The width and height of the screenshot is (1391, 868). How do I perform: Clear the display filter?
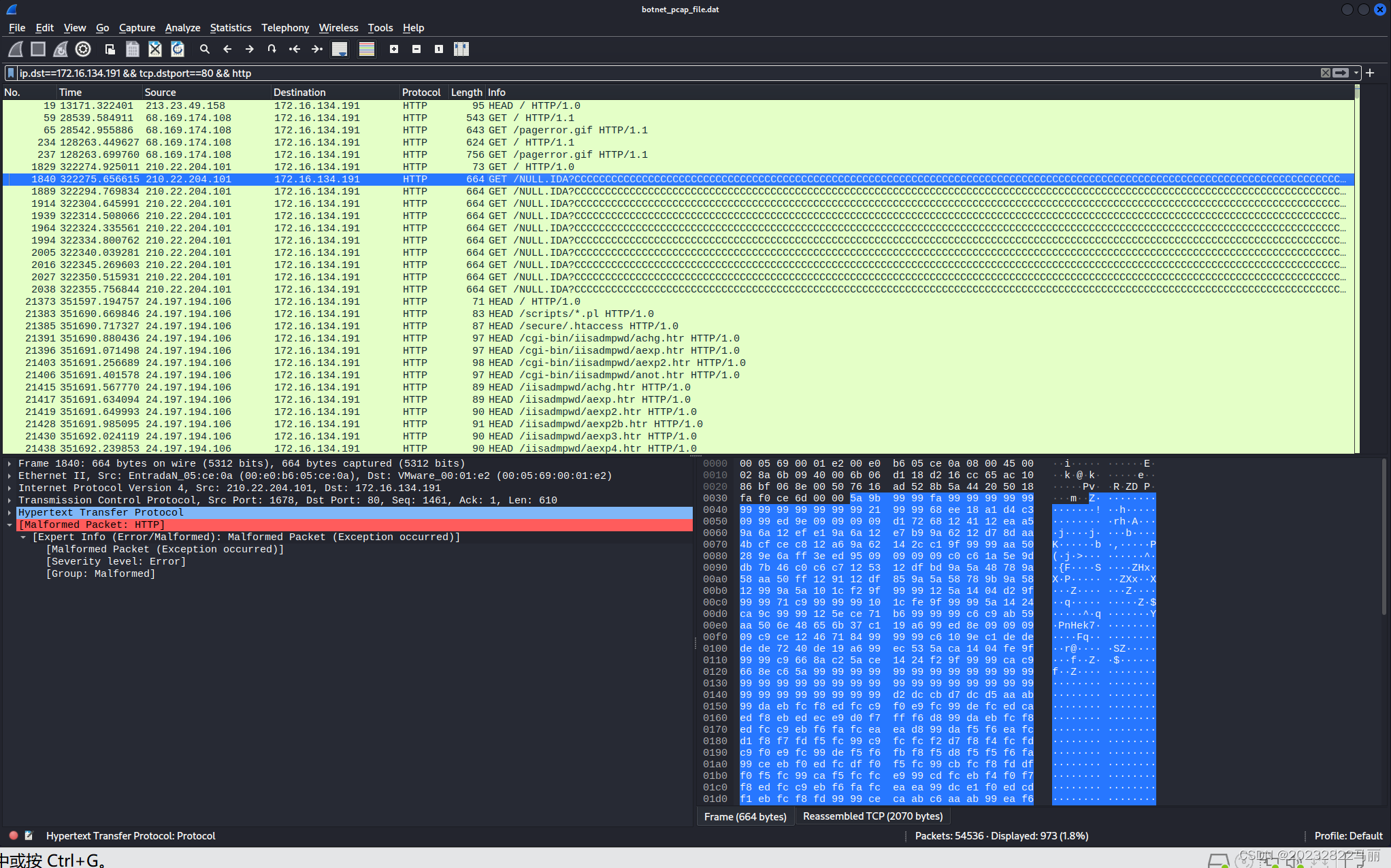click(x=1325, y=73)
